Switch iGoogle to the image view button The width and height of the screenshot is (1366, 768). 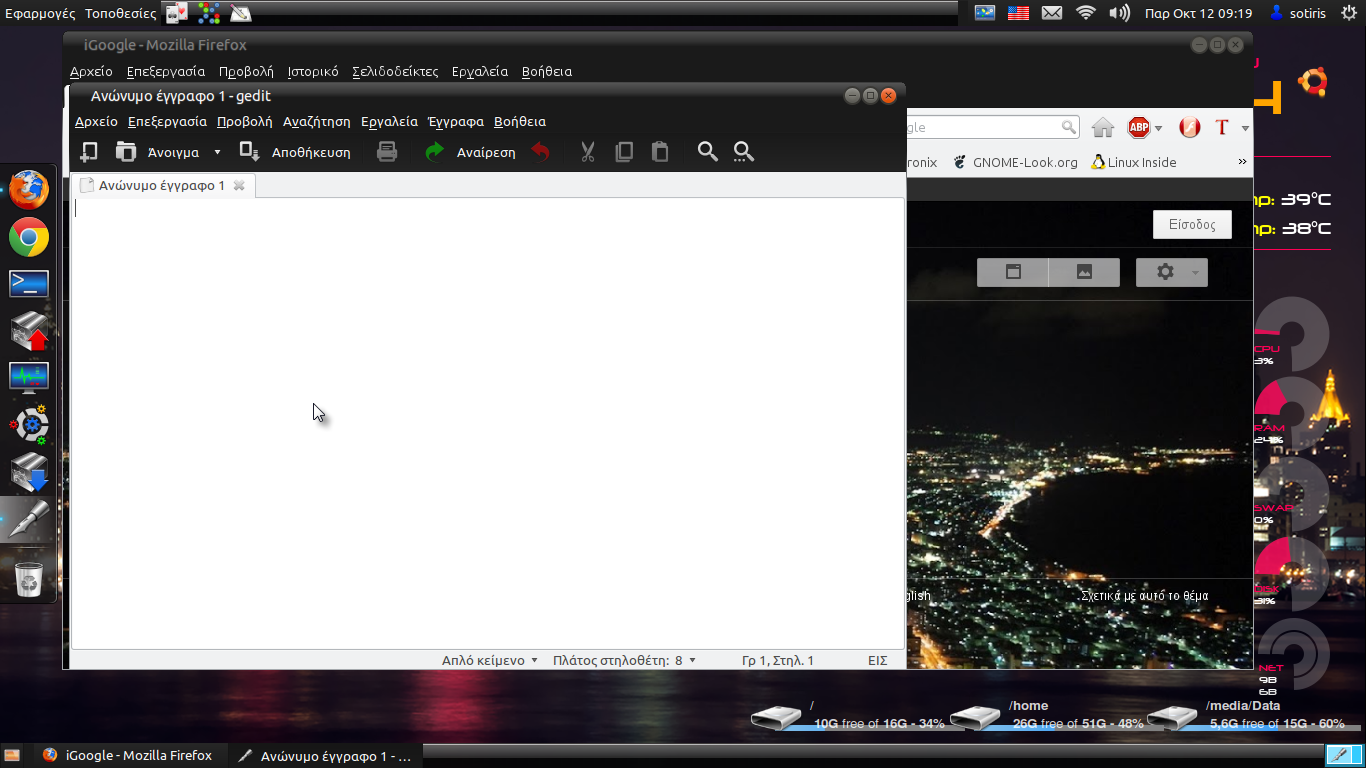coord(1084,272)
